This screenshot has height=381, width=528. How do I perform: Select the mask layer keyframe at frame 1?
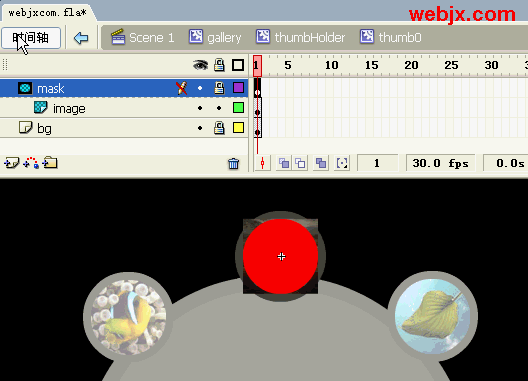[257, 88]
